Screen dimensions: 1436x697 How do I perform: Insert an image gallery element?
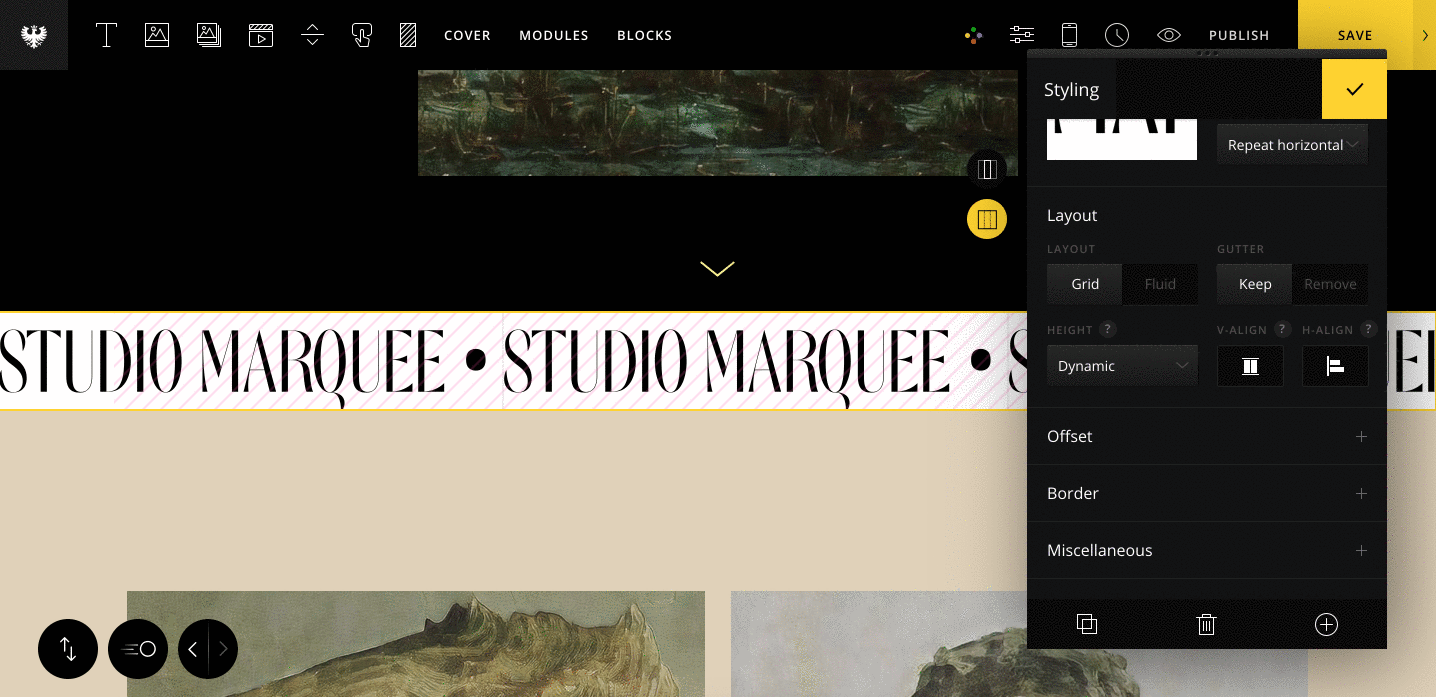209,35
